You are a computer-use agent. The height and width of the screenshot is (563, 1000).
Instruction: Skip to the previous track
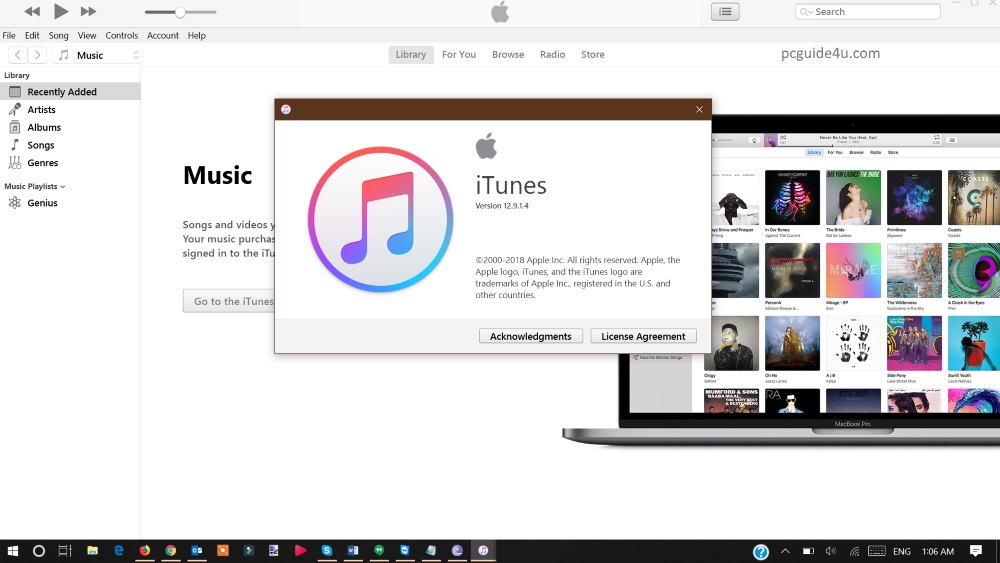pos(32,12)
